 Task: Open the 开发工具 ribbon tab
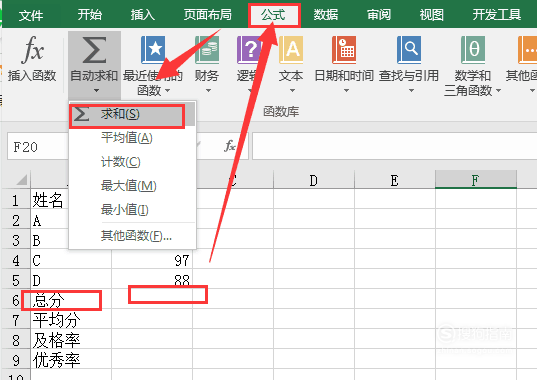[497, 15]
